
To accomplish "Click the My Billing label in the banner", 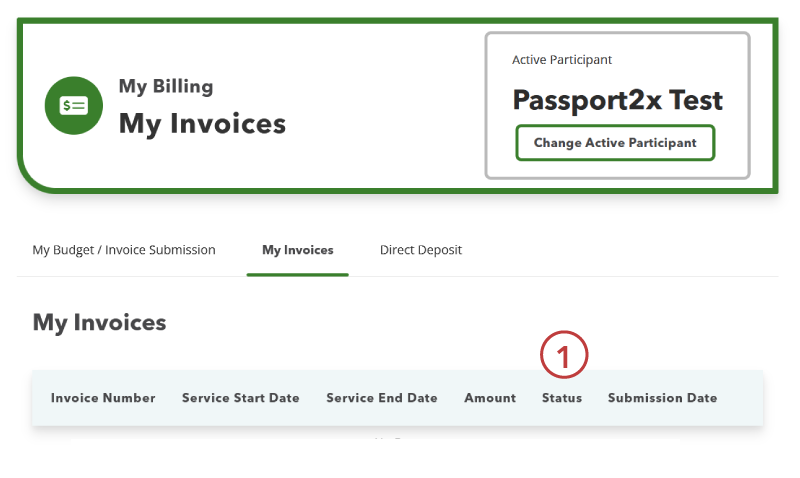I will click(x=166, y=87).
